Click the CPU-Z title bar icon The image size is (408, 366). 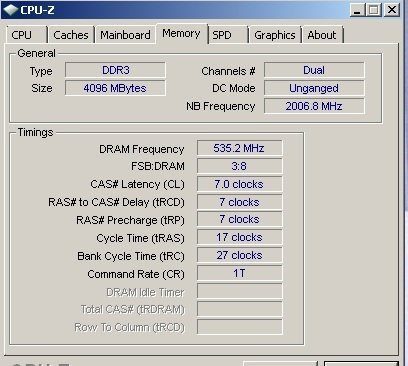[x=10, y=10]
